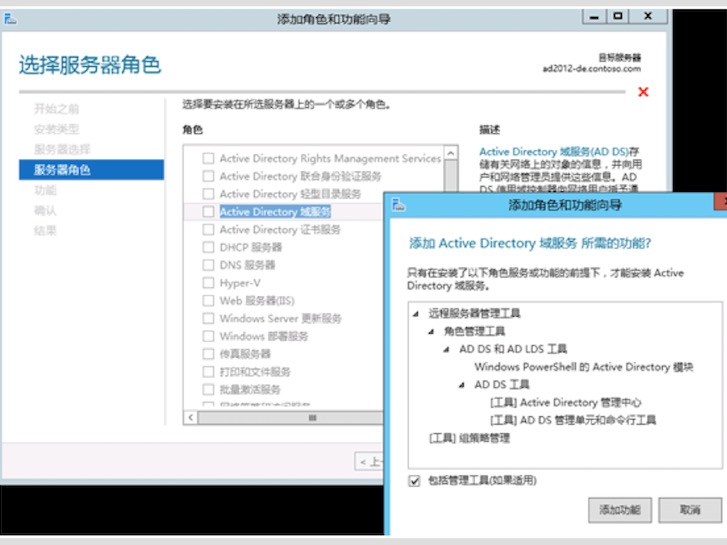This screenshot has height=545, width=727.
Task: Open the Active Directory 域服务(AD DS) description link
Action: [554, 152]
